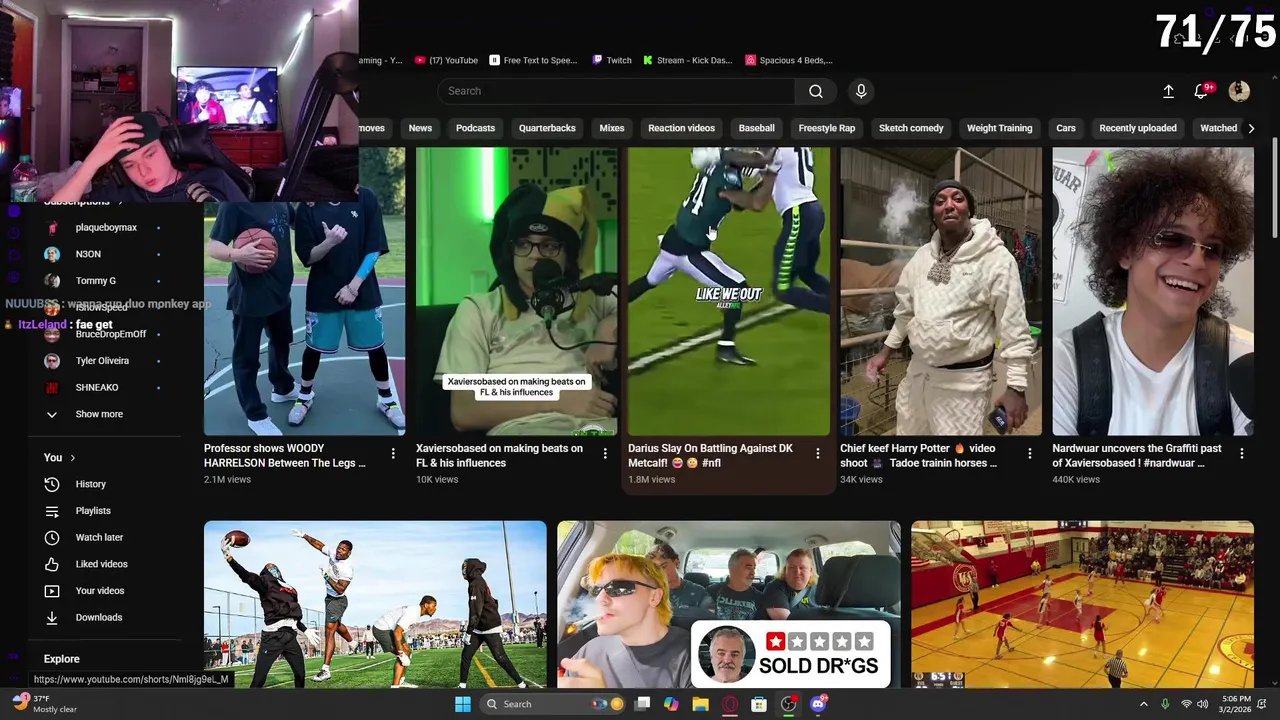
Task: Open the basketball gym game thumbnail
Action: pyautogui.click(x=1082, y=604)
